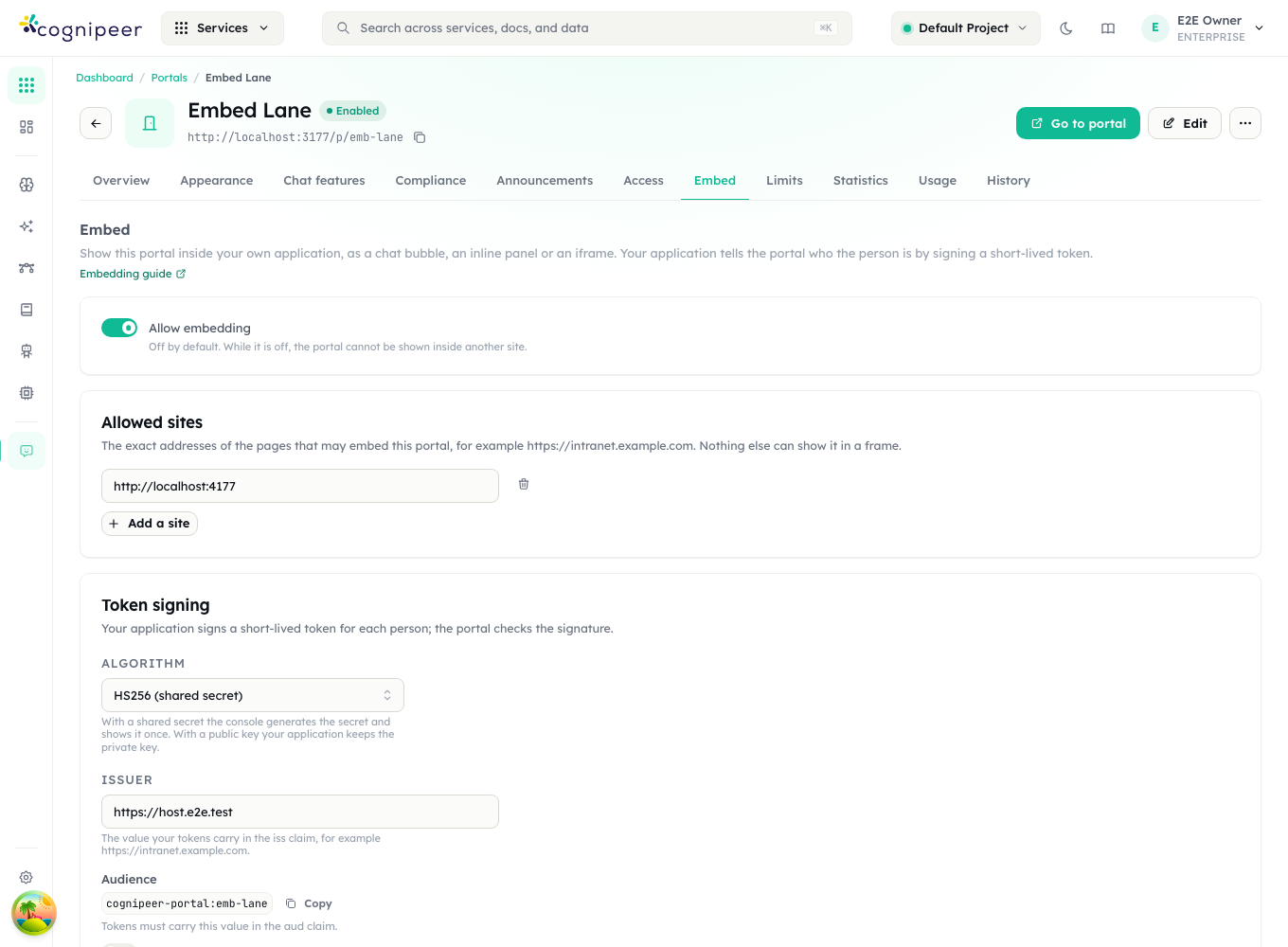The image size is (1288, 947).
Task: Open the book icon in the left sidebar
Action: [27, 310]
